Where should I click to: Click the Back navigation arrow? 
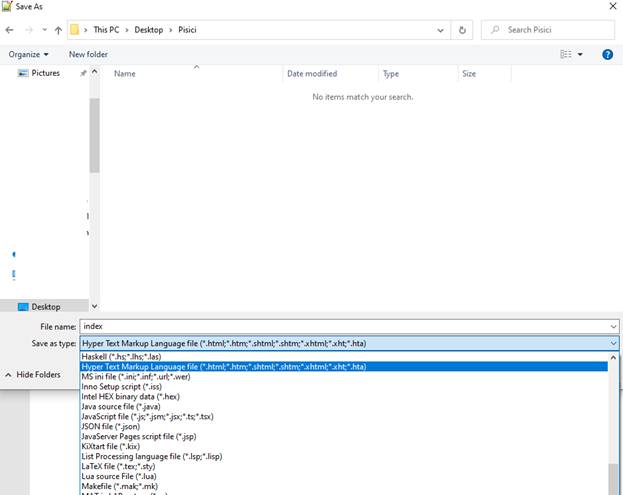[10, 30]
